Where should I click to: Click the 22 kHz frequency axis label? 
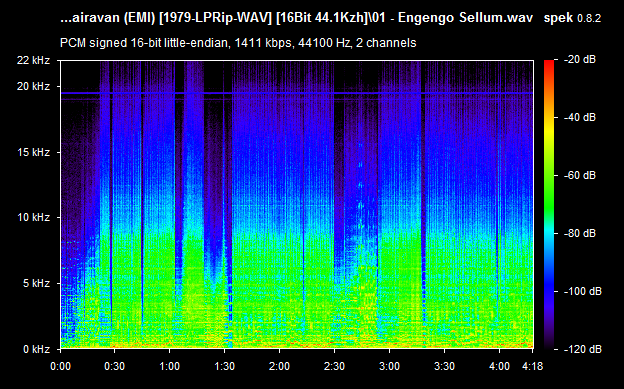33,61
